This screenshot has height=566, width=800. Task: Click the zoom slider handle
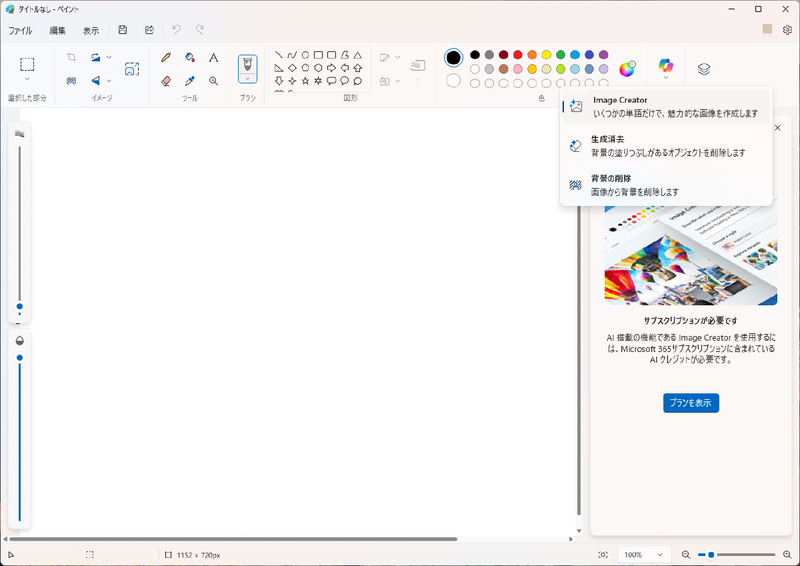click(711, 555)
